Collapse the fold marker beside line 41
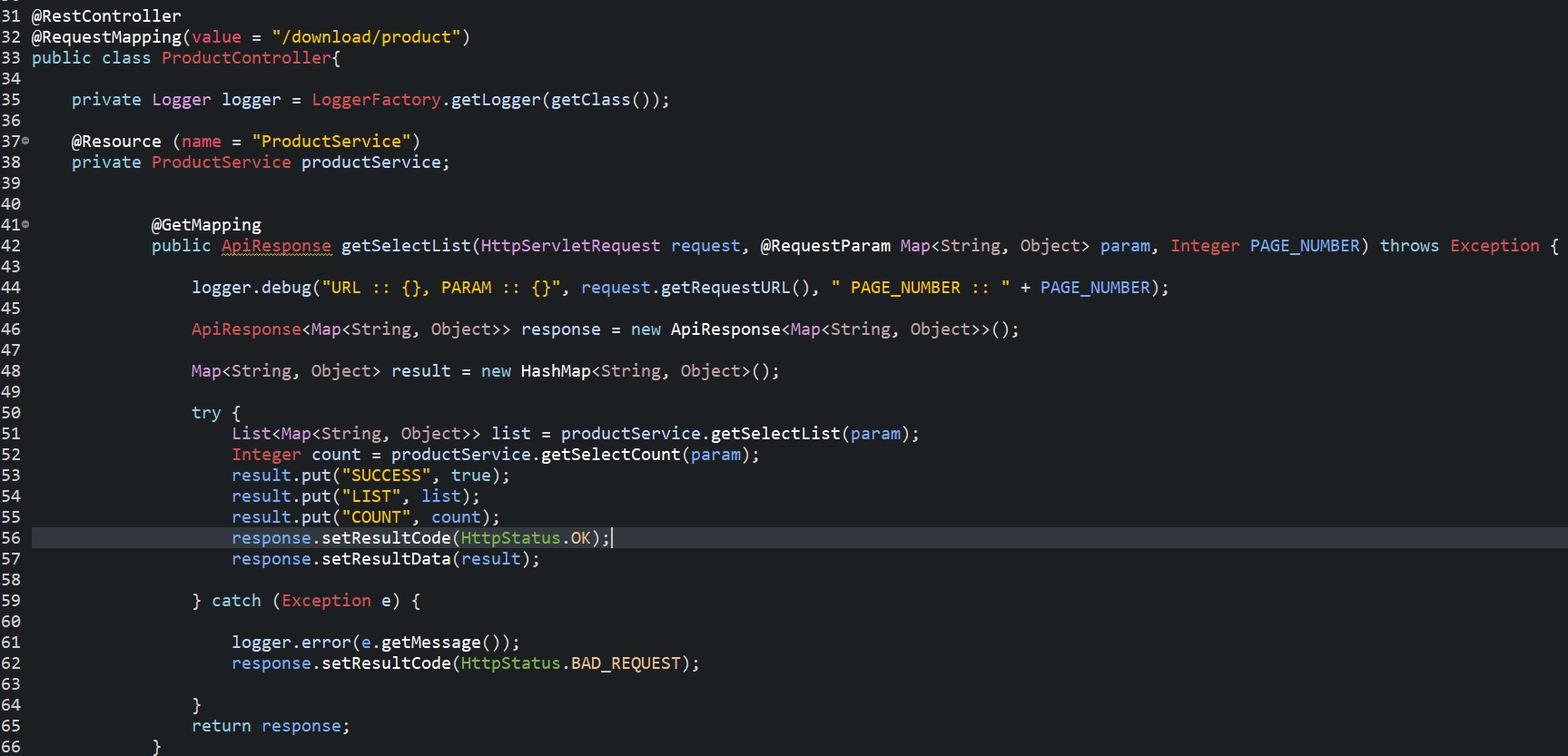The width and height of the screenshot is (1568, 756). point(25,224)
